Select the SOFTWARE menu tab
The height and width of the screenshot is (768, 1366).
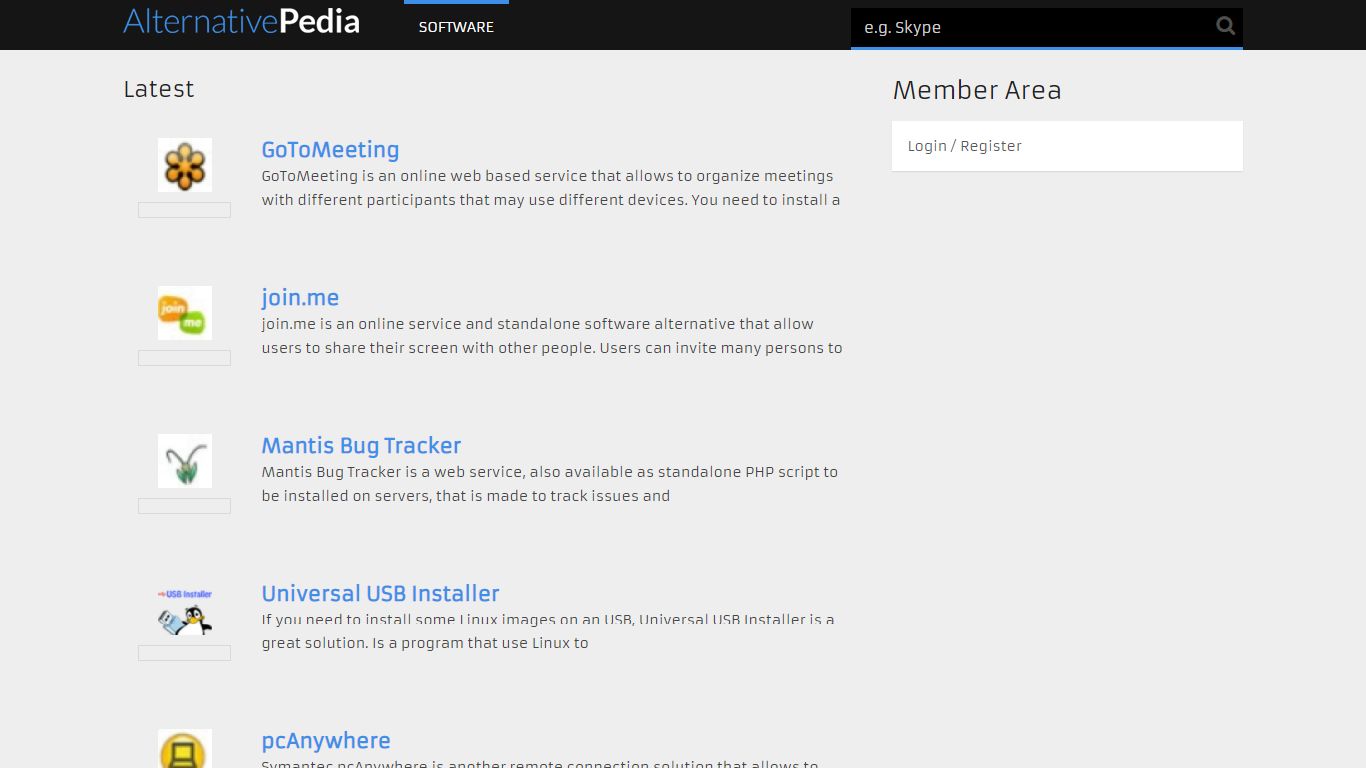456,27
